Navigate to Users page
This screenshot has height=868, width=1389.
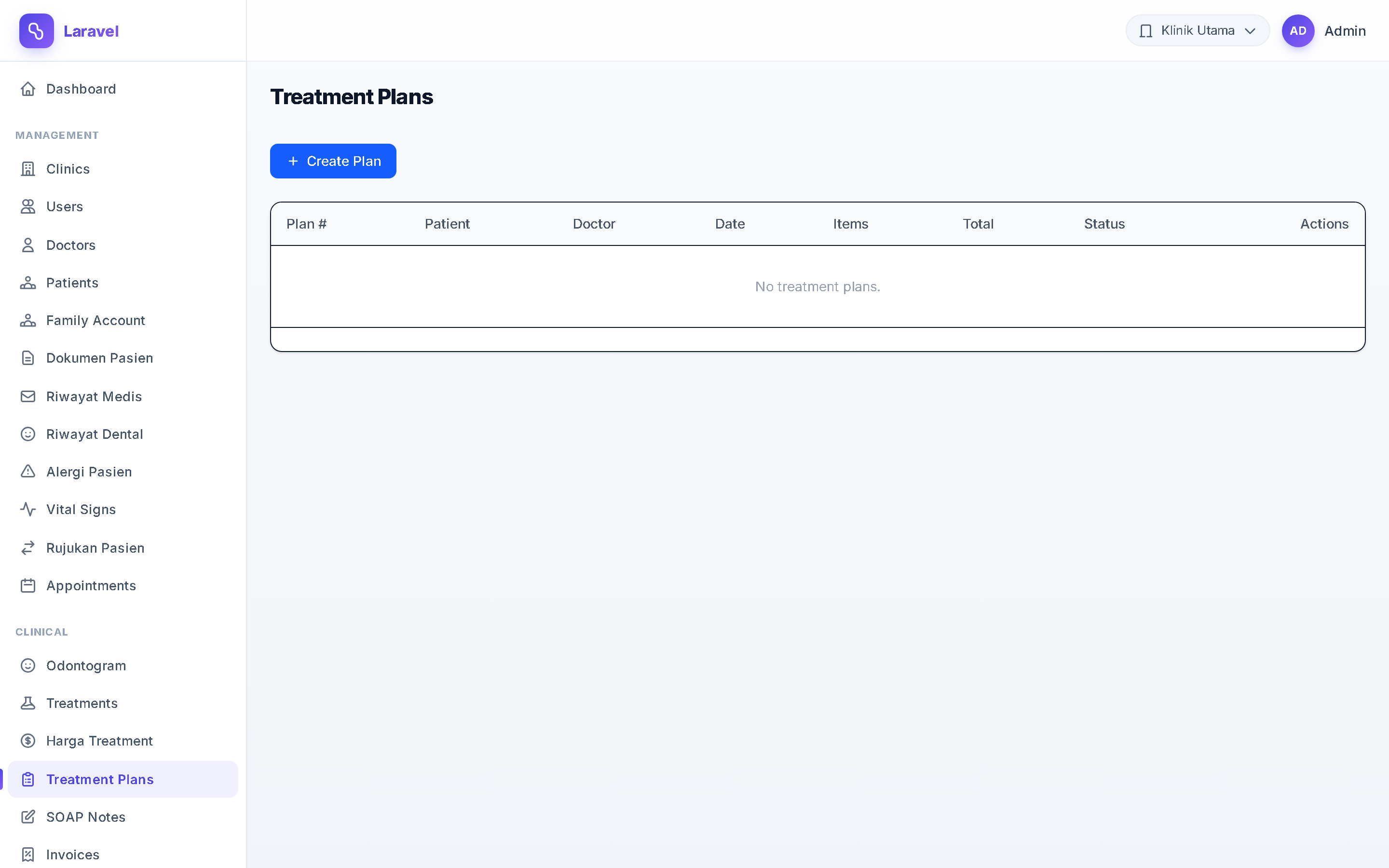(x=123, y=207)
